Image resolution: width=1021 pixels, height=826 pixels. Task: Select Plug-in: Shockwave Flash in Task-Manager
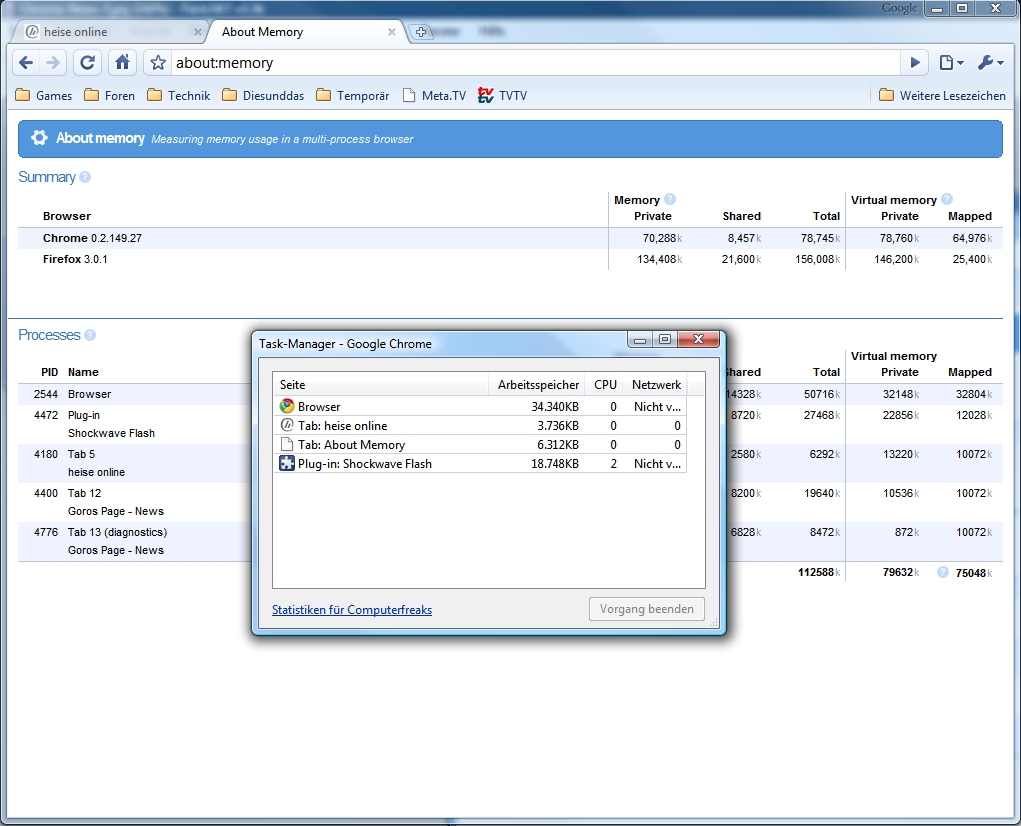[x=480, y=463]
